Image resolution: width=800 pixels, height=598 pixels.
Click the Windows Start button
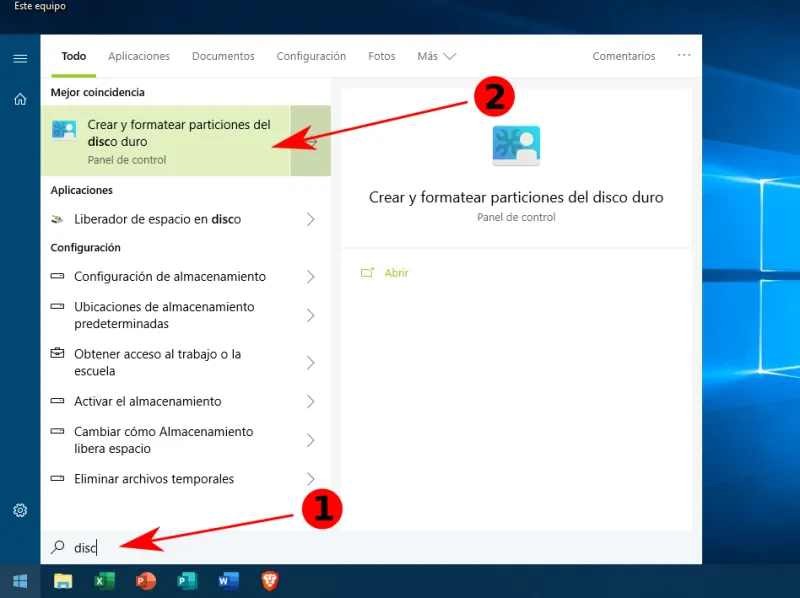[20, 581]
